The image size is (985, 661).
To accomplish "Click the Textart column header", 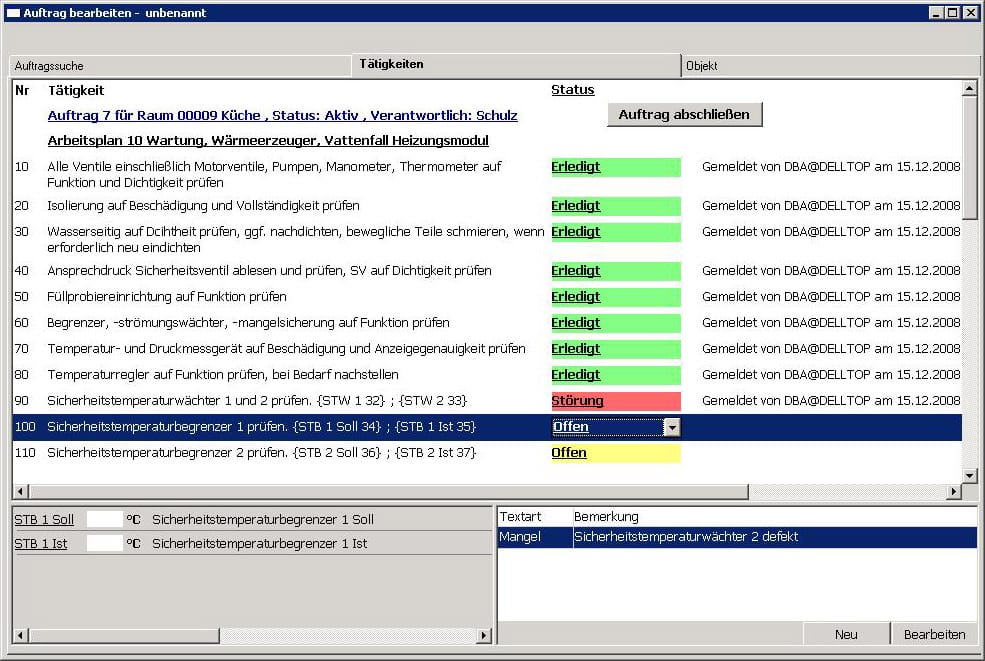I will coord(520,517).
